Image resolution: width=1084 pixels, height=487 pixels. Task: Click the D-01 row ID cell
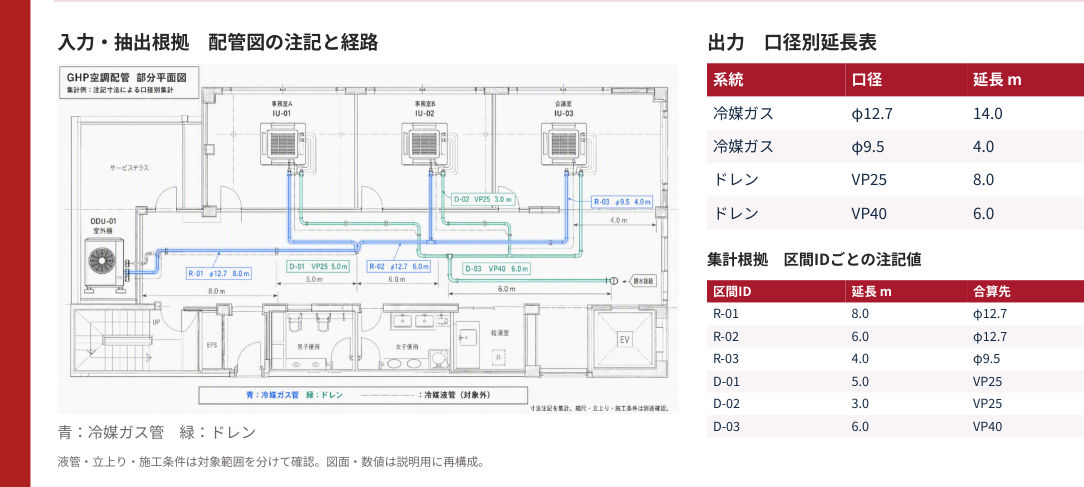726,381
